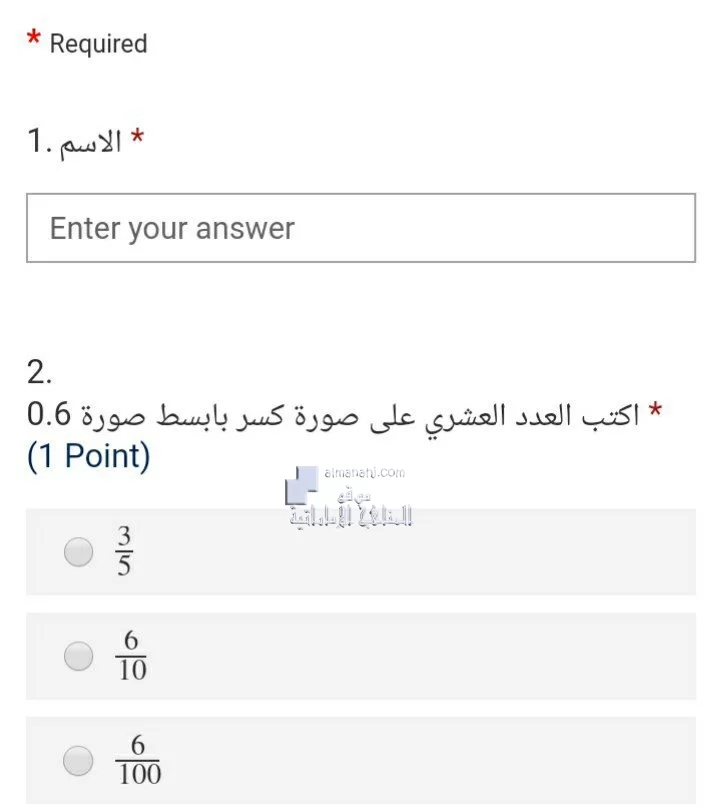Click the red asterisk beside Required
Image resolution: width=720 pixels, height=811 pixels.
pos(34,38)
